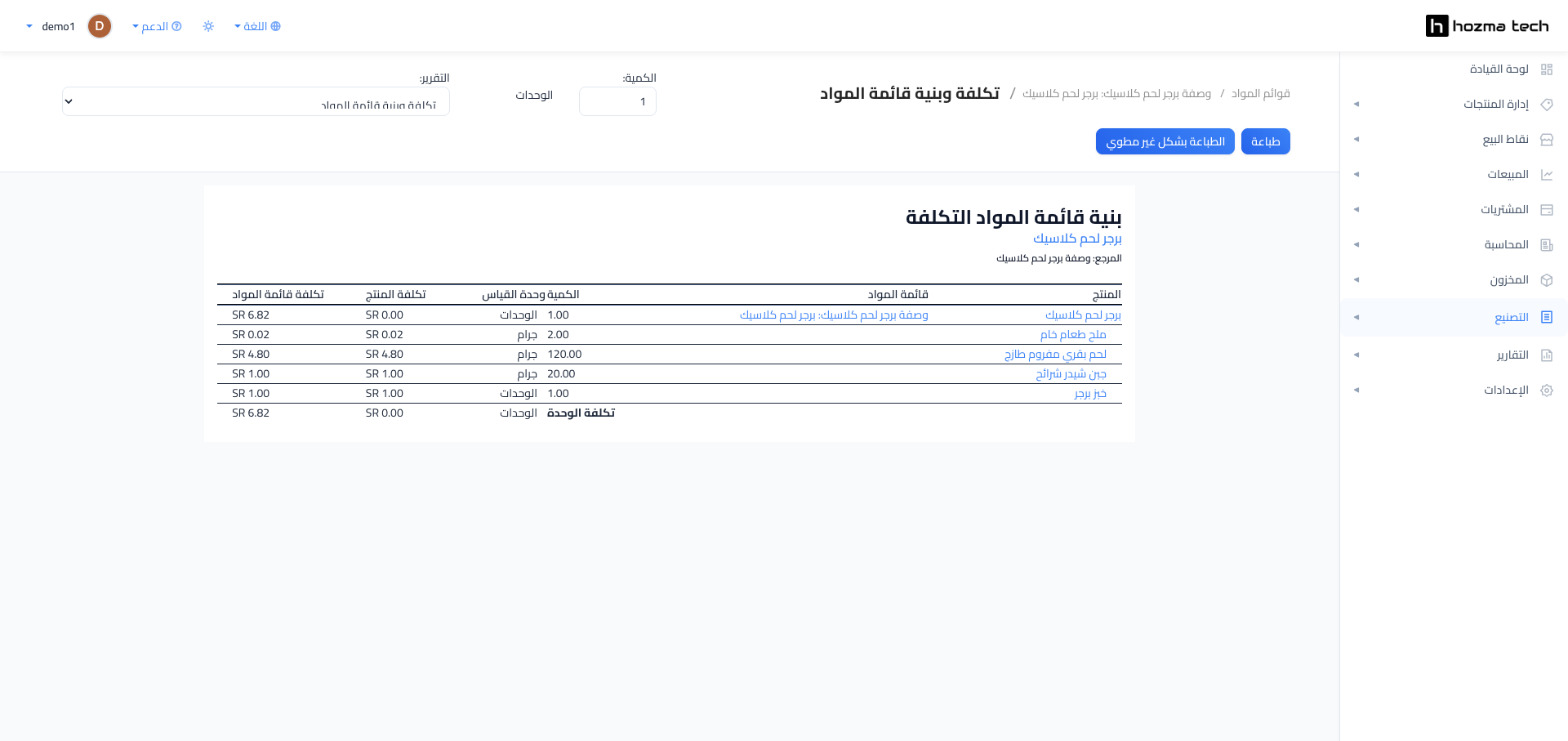Click the 20.00 quantity cell

tap(561, 374)
